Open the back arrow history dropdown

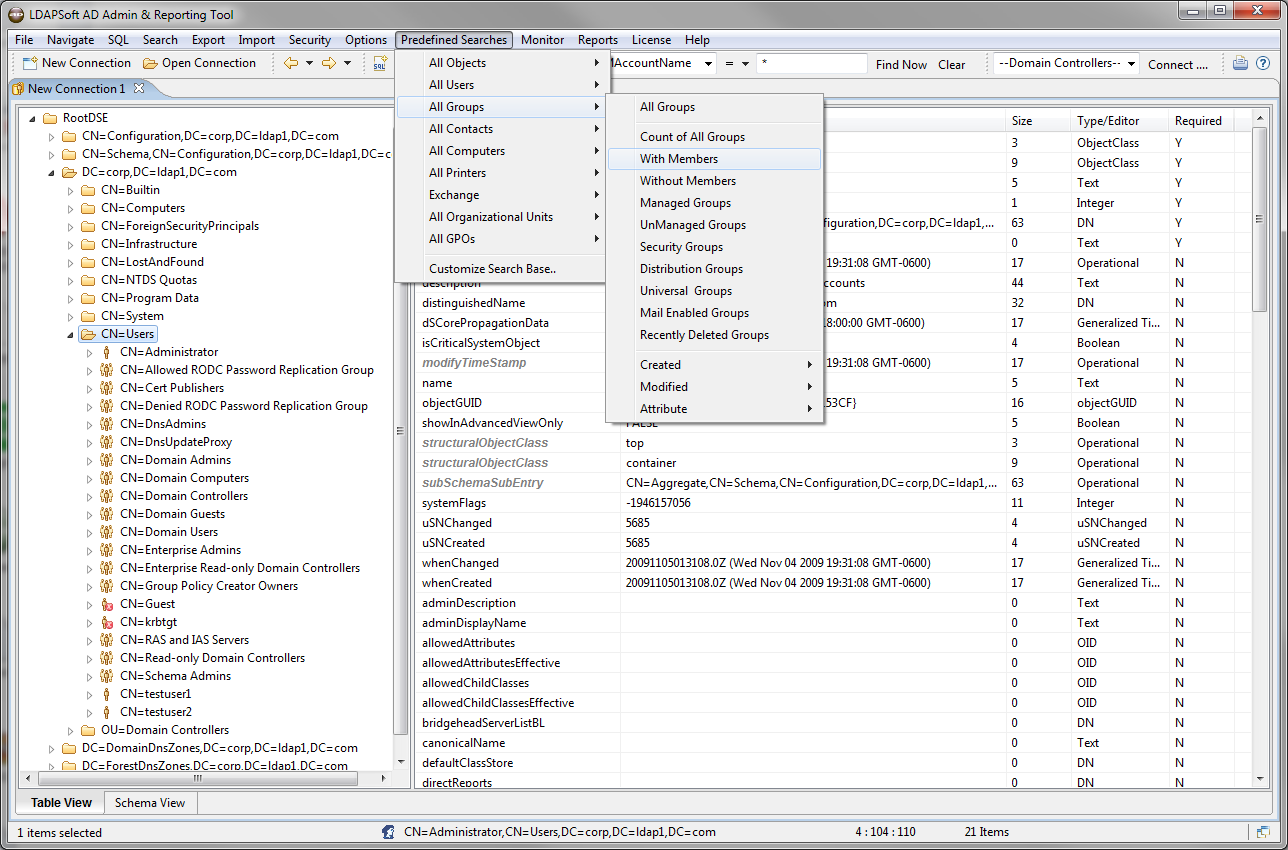(x=309, y=63)
